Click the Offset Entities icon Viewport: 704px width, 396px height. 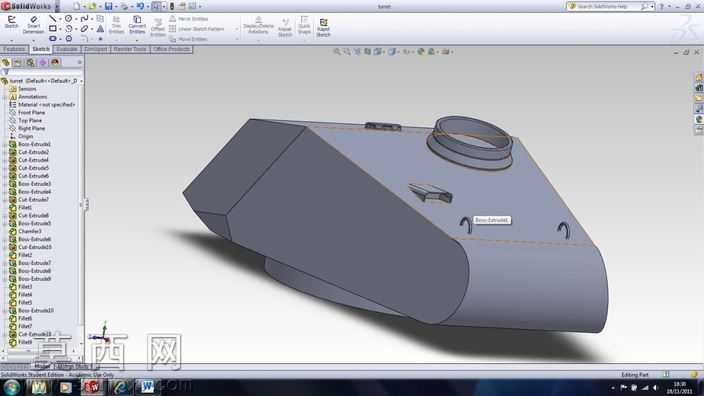click(158, 27)
